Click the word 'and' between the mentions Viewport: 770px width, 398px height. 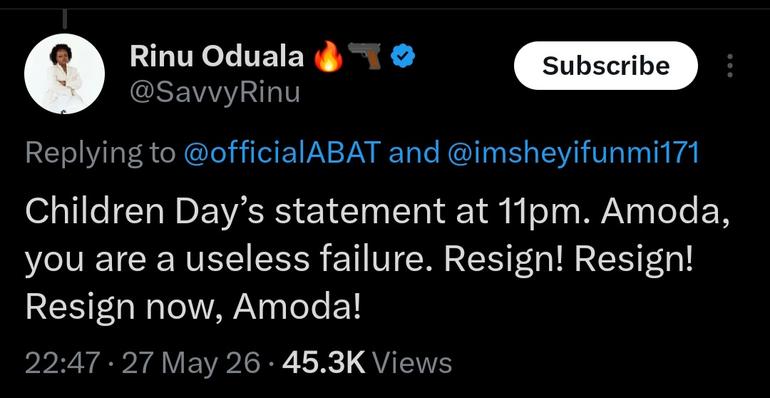tap(414, 154)
